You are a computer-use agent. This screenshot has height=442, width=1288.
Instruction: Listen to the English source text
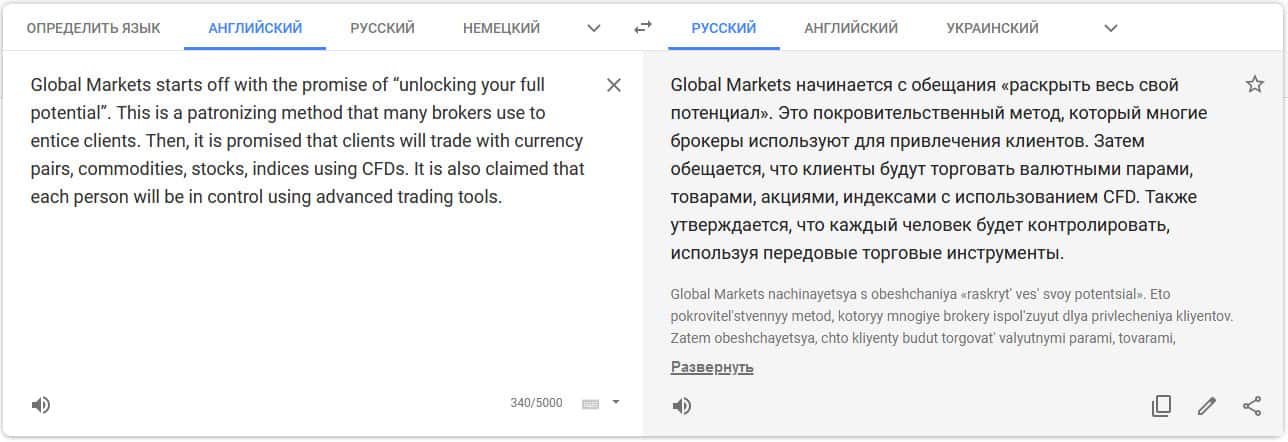point(41,405)
